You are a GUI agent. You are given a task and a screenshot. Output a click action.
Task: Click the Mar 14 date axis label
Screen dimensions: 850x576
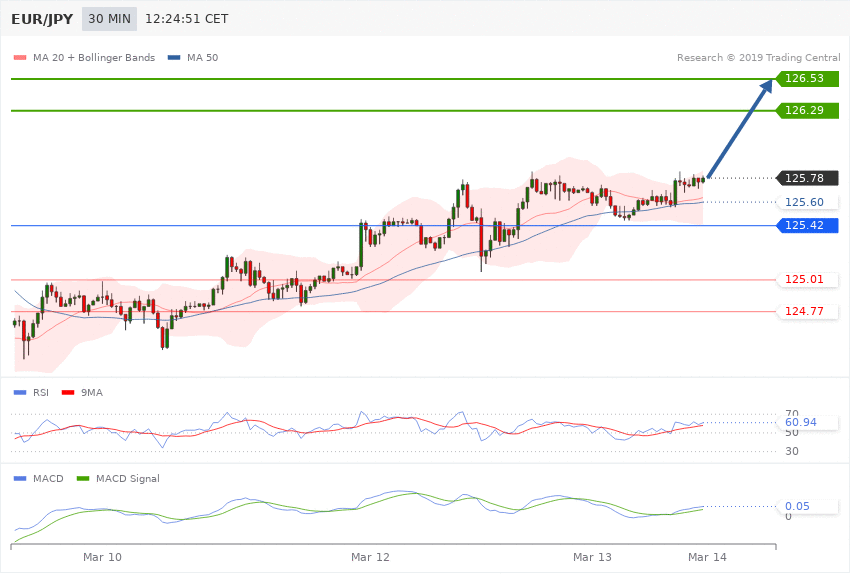click(x=707, y=557)
